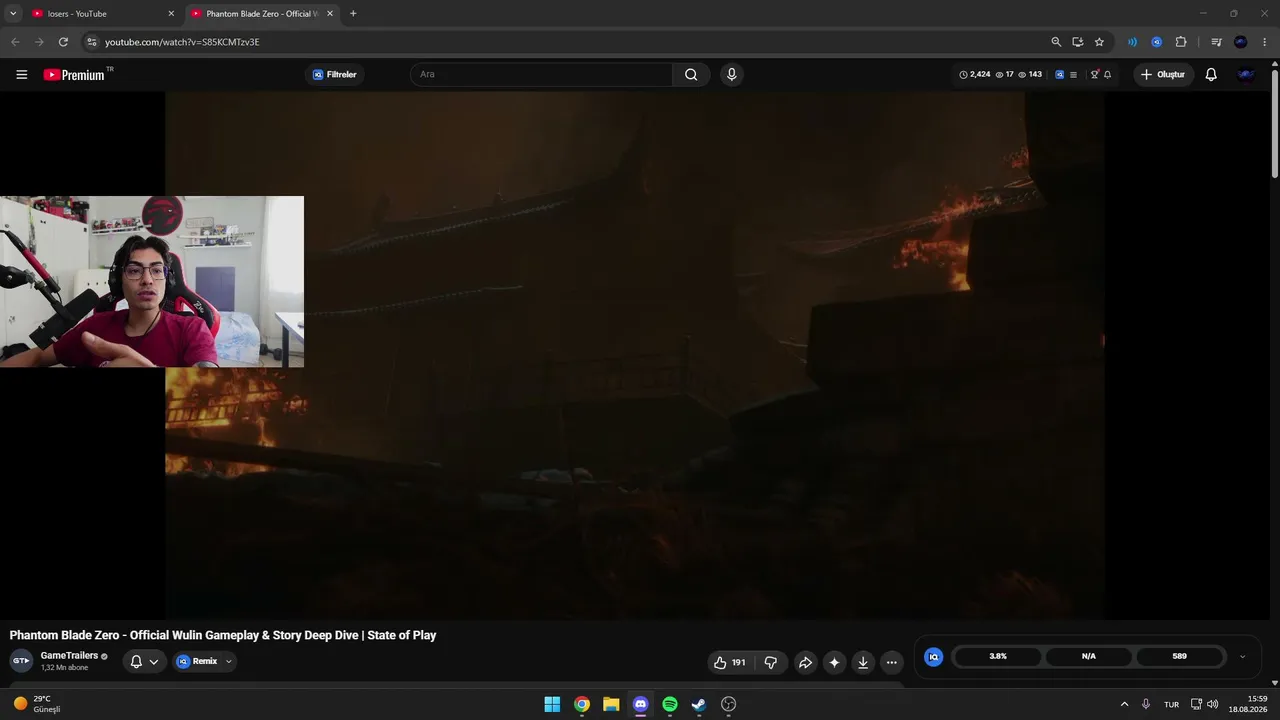1280x720 pixels.
Task: Open Steam from the taskbar
Action: 699,704
